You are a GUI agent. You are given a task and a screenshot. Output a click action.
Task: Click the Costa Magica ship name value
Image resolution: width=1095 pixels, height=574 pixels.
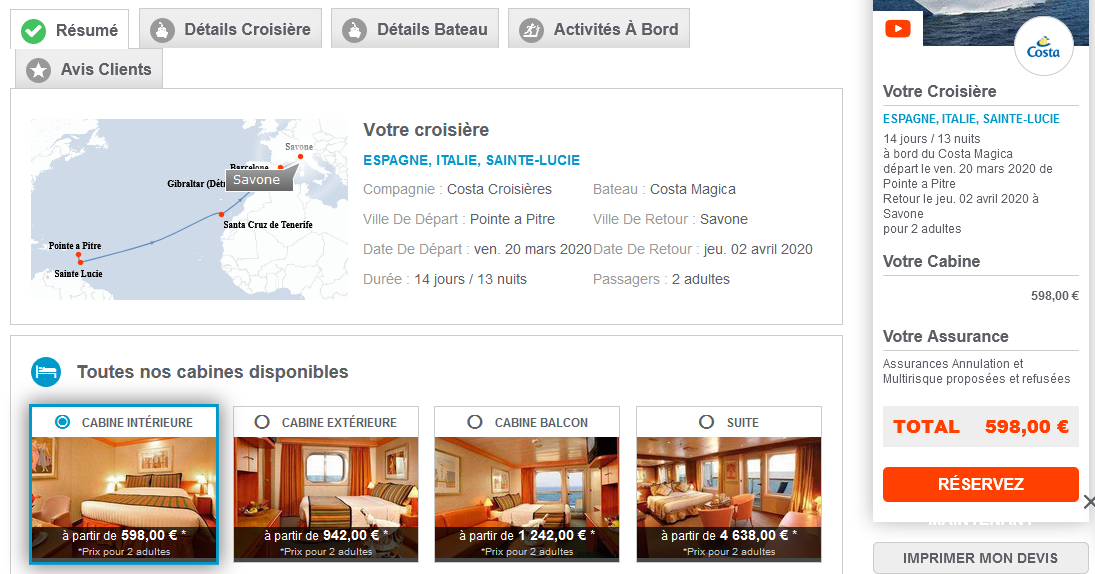(693, 189)
